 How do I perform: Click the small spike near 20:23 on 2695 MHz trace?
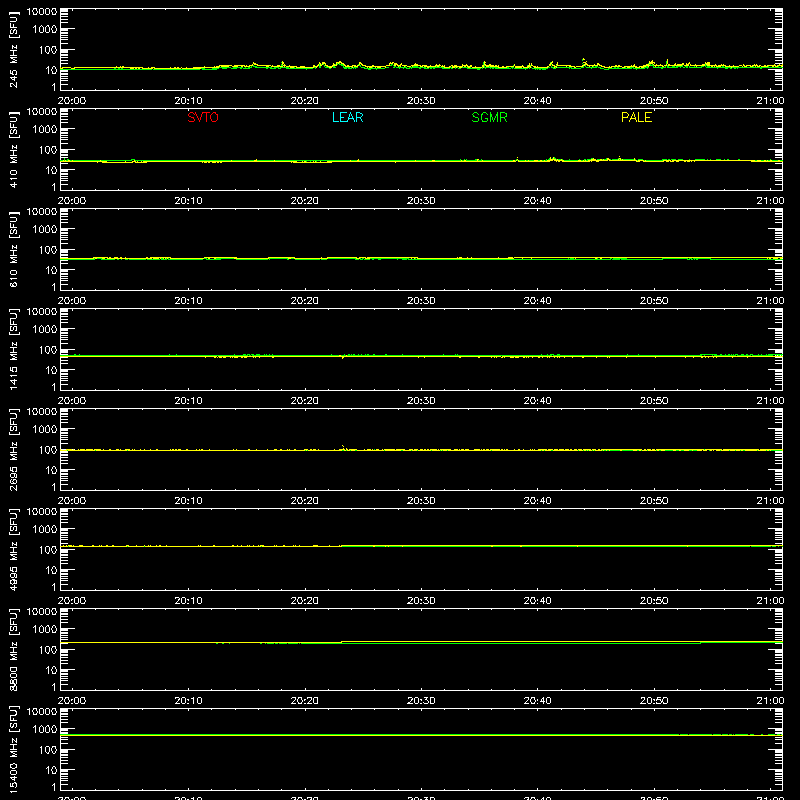[343, 447]
